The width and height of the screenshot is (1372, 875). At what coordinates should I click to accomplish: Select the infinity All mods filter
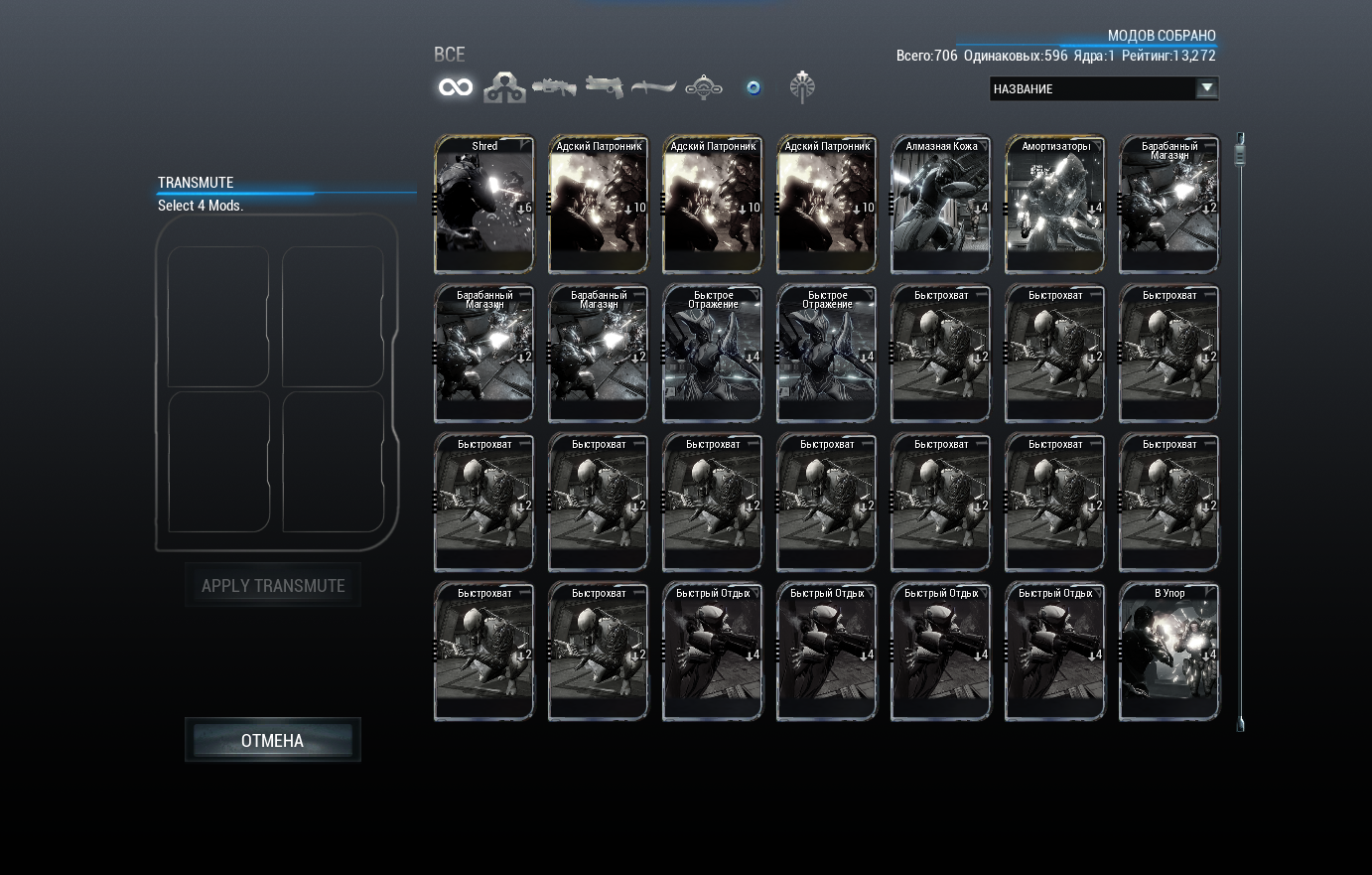456,87
